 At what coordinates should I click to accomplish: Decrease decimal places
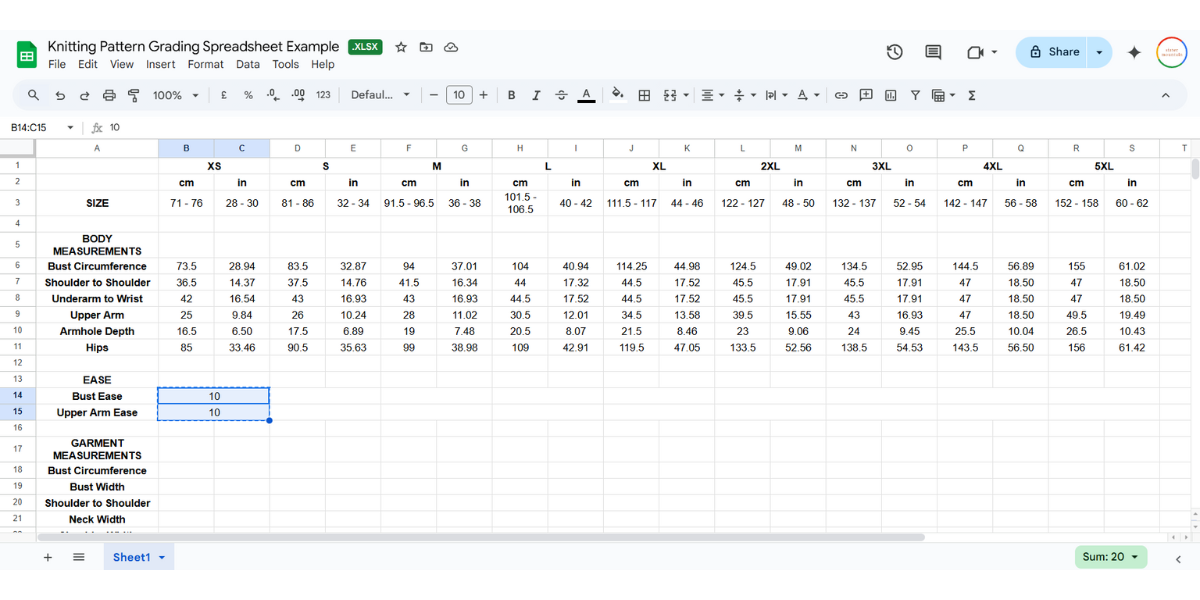[x=273, y=95]
